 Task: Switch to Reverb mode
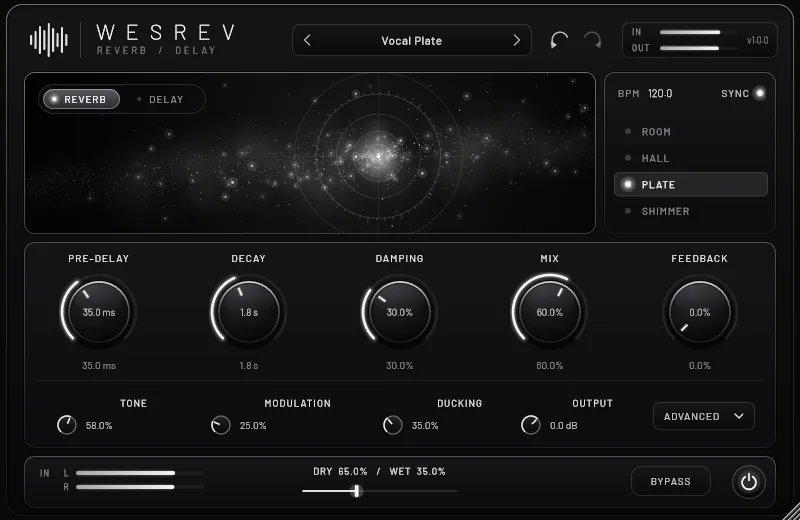tap(82, 99)
